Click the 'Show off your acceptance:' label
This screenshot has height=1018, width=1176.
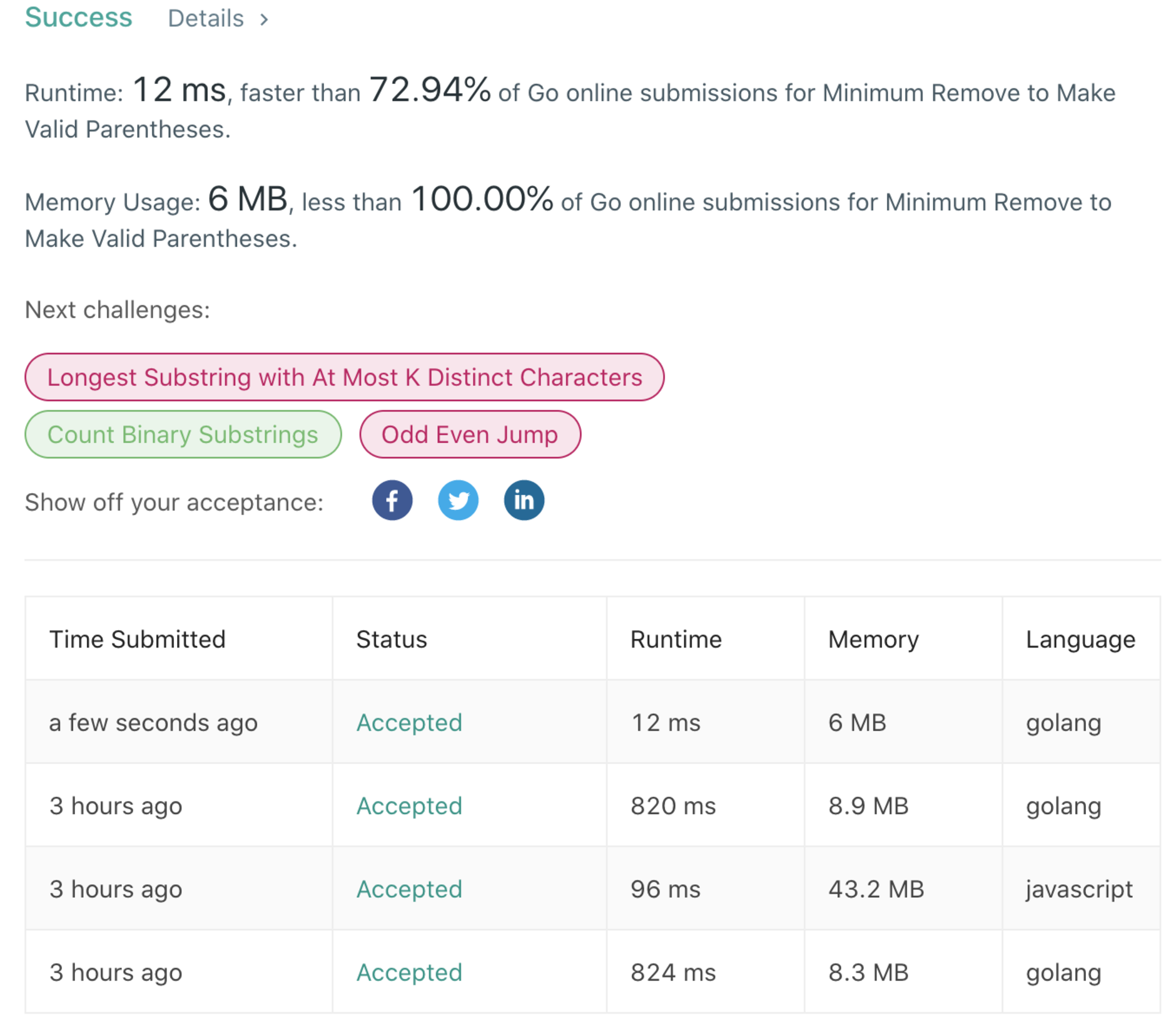coord(175,502)
